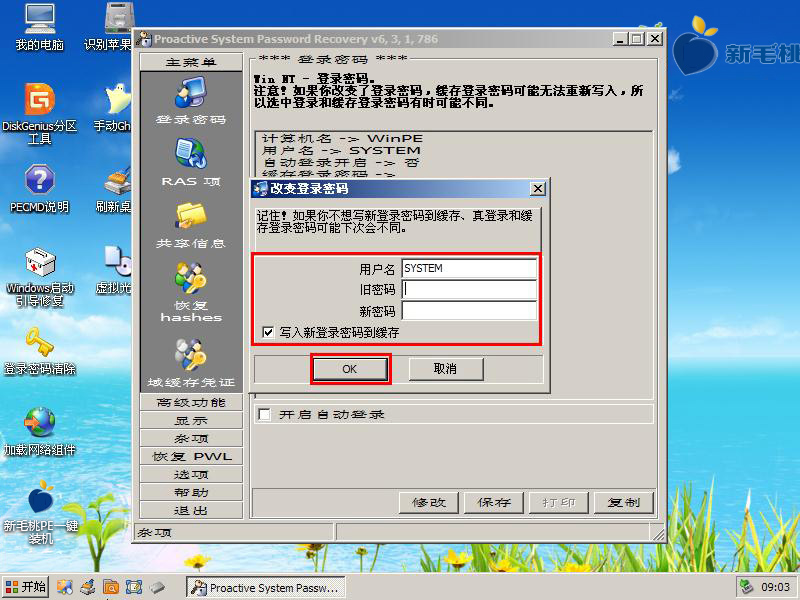Click system tray network icon near clock
This screenshot has width=800, height=600.
coord(747,587)
